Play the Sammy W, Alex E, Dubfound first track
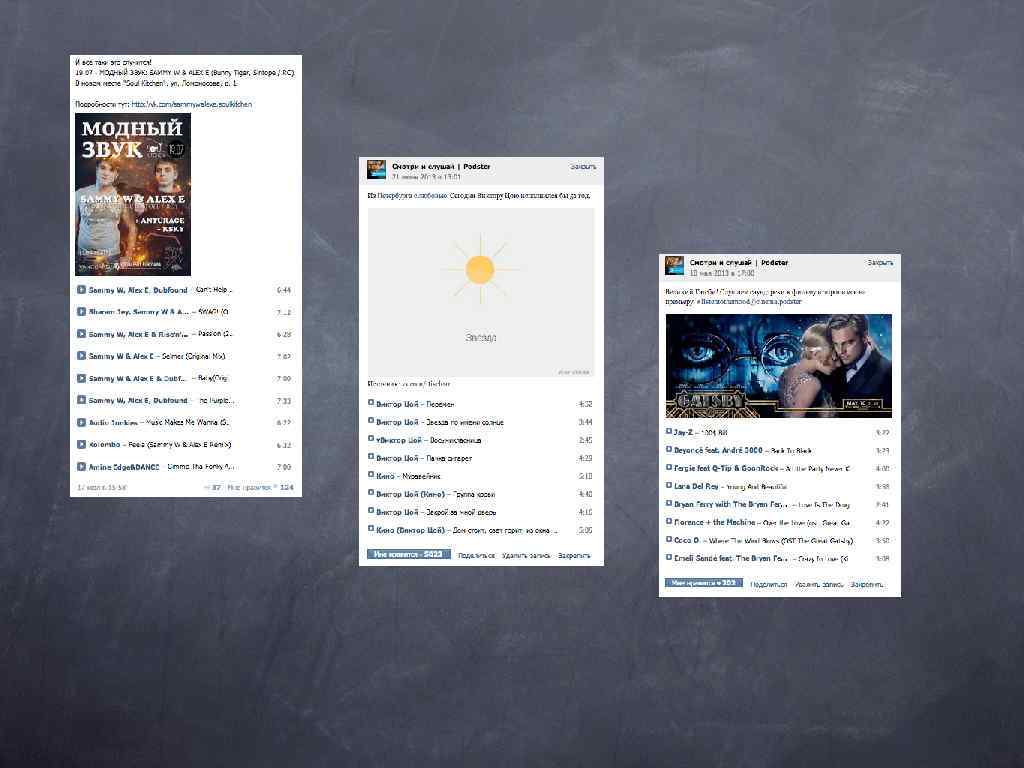This screenshot has width=1024, height=768. click(81, 289)
